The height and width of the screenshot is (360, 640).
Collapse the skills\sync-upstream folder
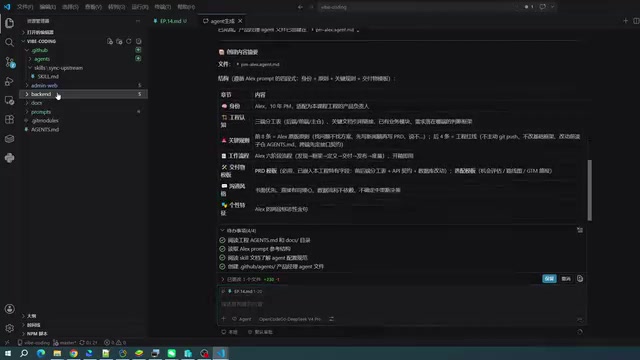pos(58,68)
